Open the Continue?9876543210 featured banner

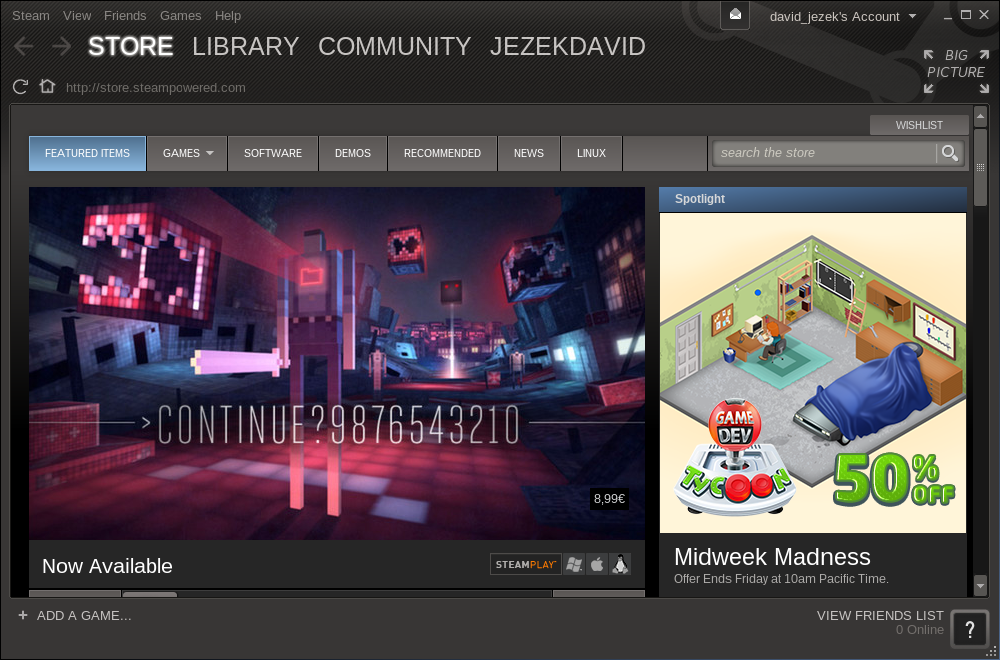[x=337, y=363]
